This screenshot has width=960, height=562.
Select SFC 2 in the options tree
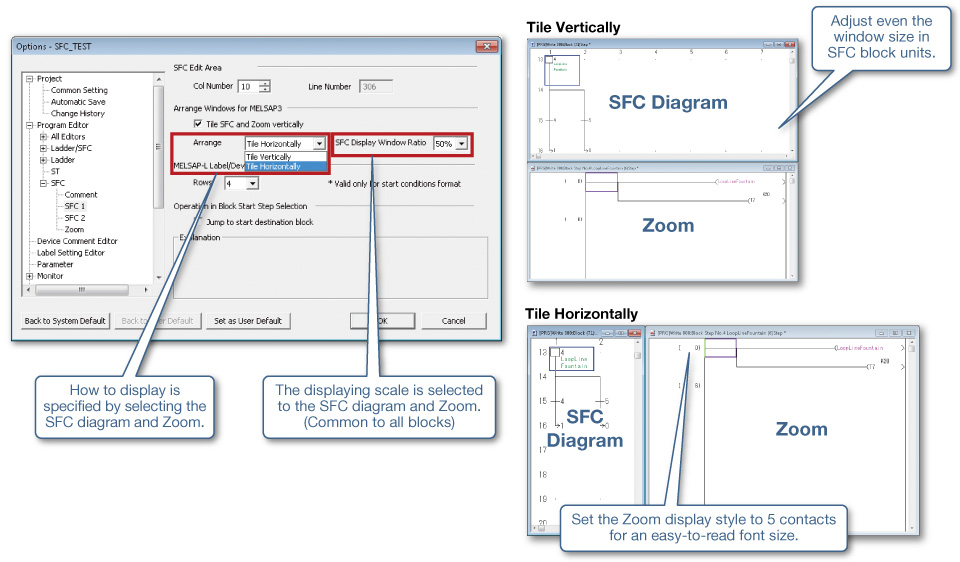pos(75,218)
